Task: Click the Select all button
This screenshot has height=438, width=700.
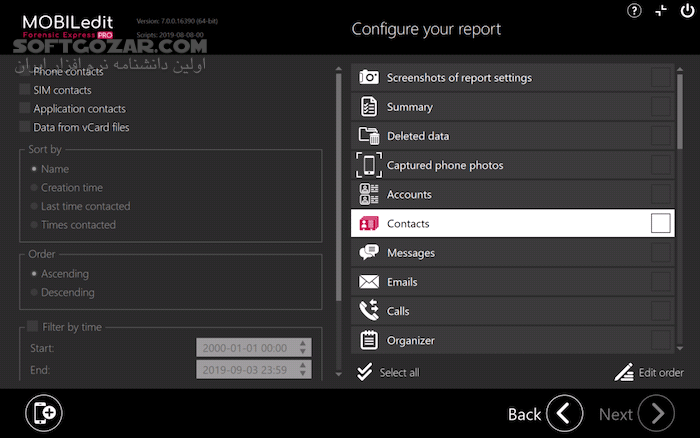Action: 390,373
